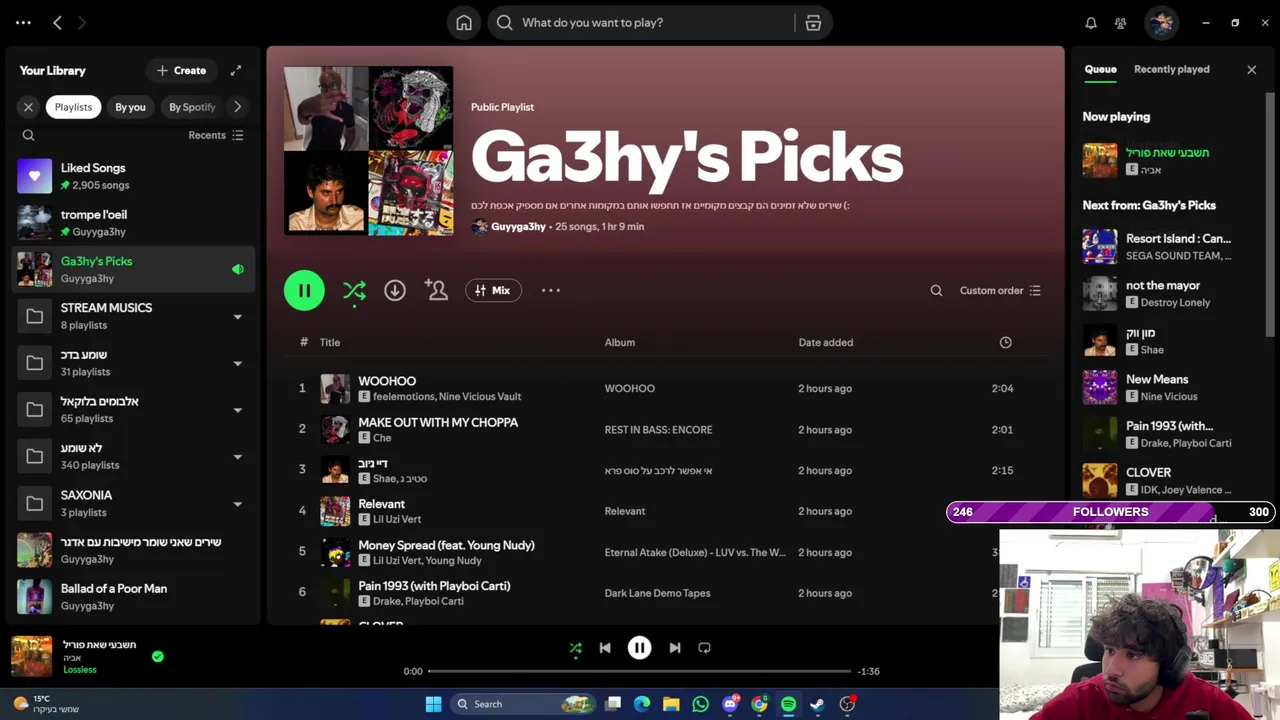Skip to the previous track
1280x720 pixels.
click(x=605, y=648)
